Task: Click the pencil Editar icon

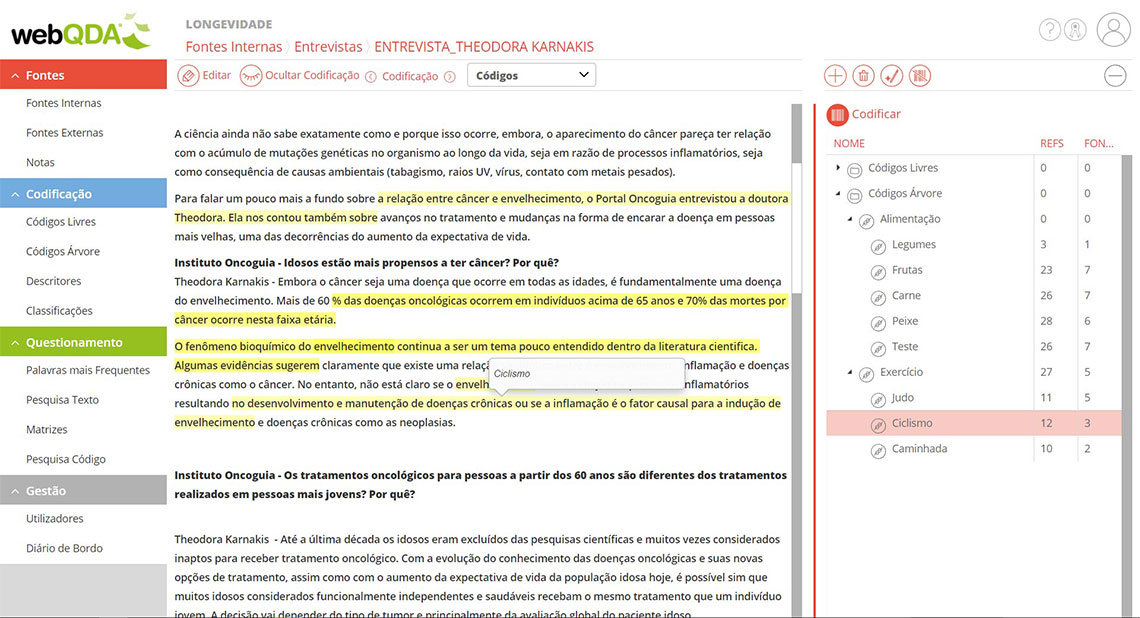Action: click(x=188, y=76)
